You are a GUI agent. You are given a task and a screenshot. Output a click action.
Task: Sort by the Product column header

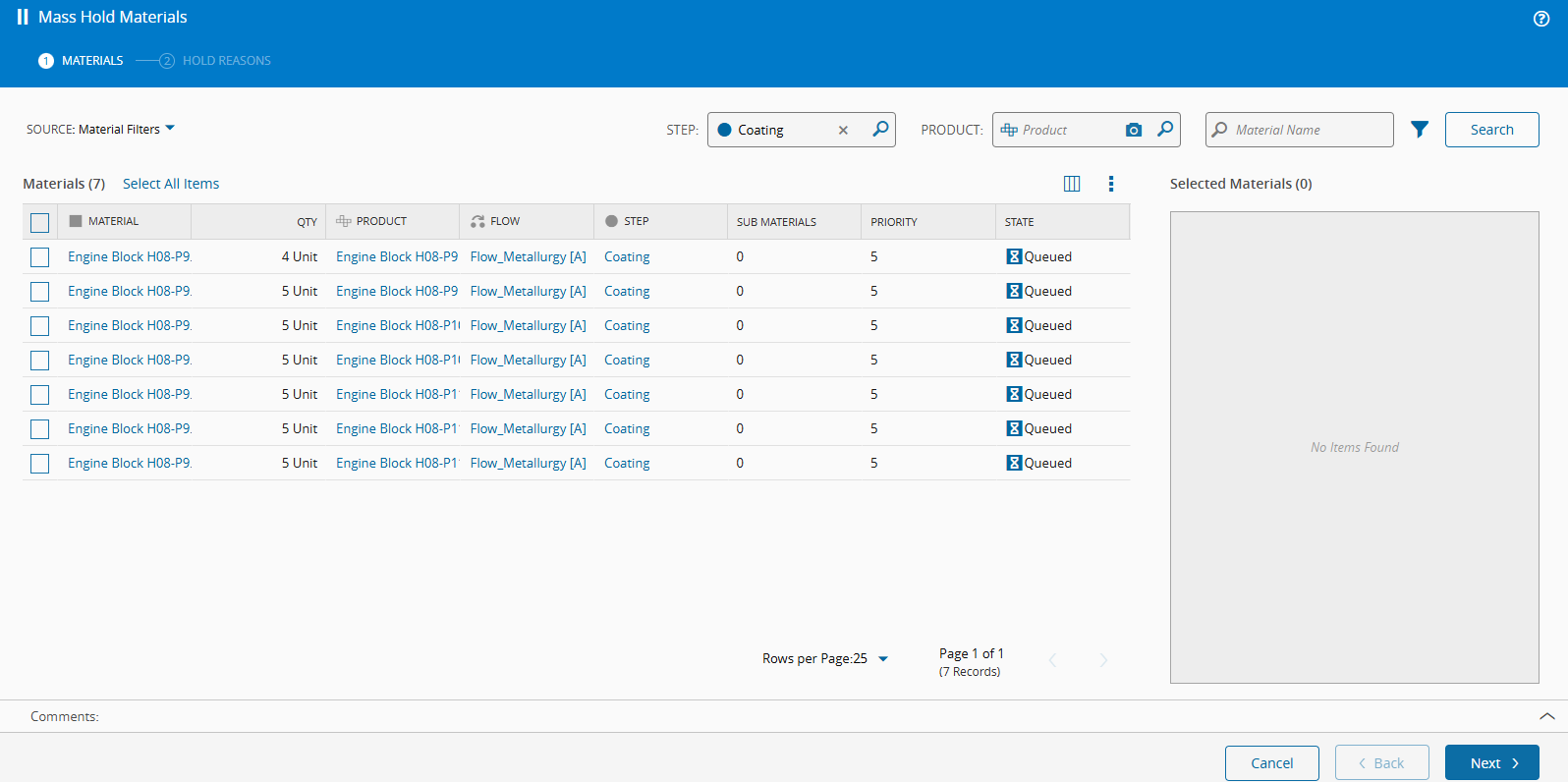pyautogui.click(x=393, y=222)
